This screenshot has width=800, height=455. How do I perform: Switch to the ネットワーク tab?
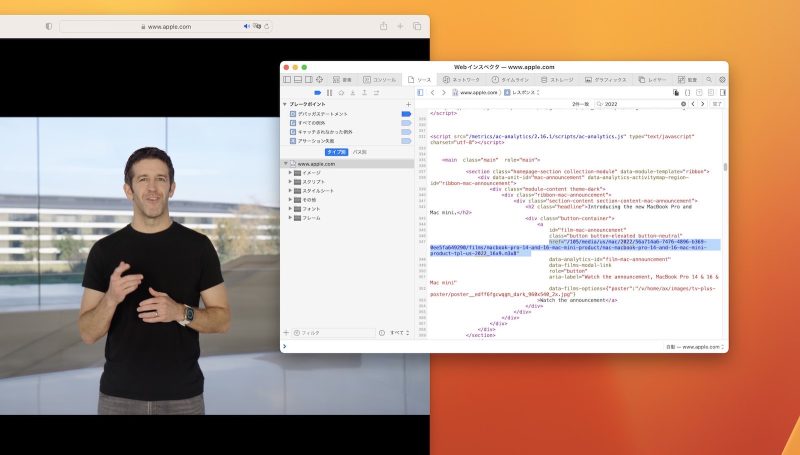pos(461,79)
